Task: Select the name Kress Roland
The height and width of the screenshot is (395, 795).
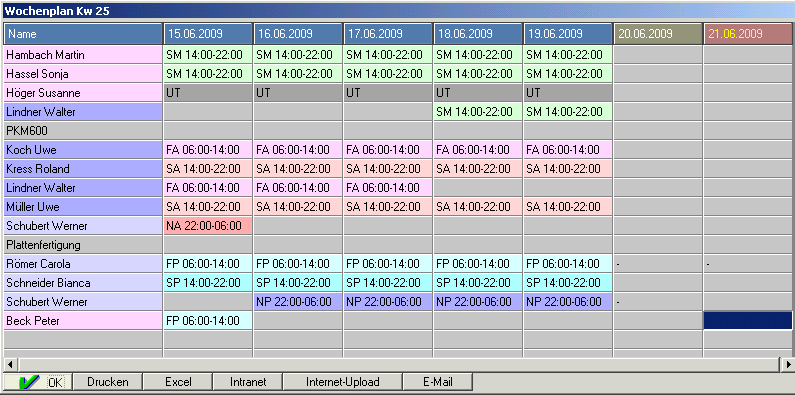Action: point(83,169)
